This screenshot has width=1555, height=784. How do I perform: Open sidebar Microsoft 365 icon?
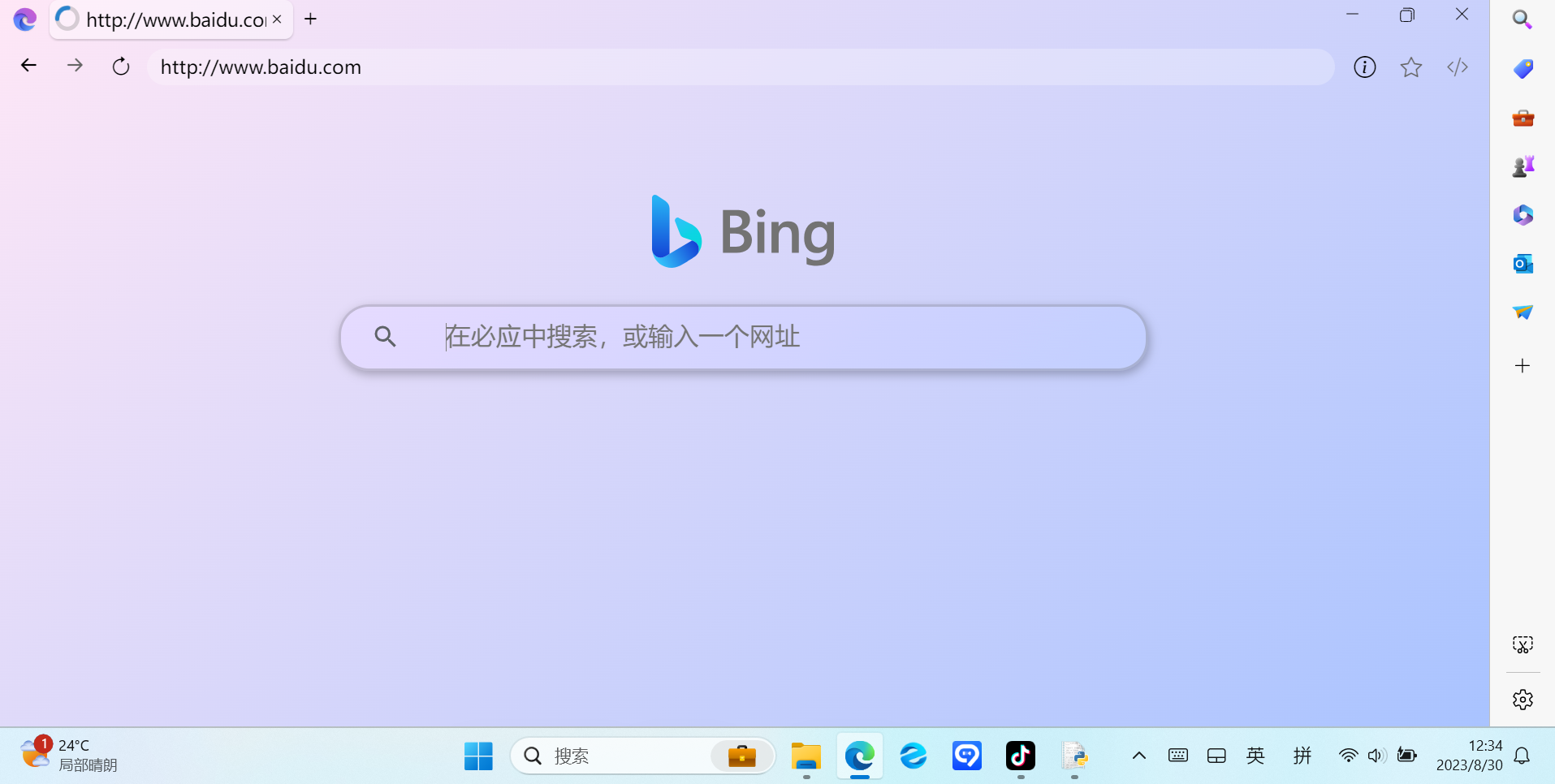pos(1523,215)
